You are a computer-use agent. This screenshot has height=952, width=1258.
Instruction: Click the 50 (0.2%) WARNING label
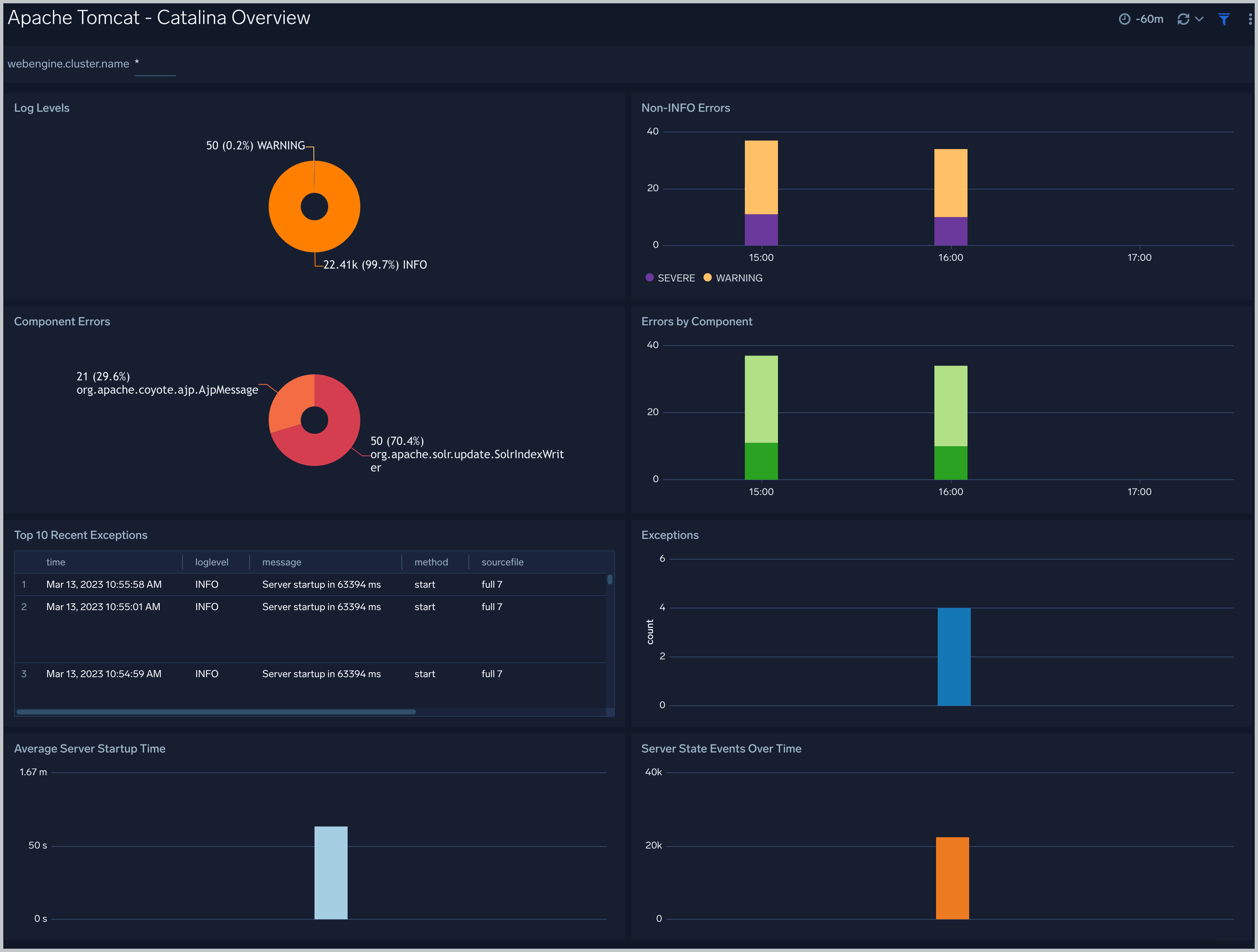point(255,146)
